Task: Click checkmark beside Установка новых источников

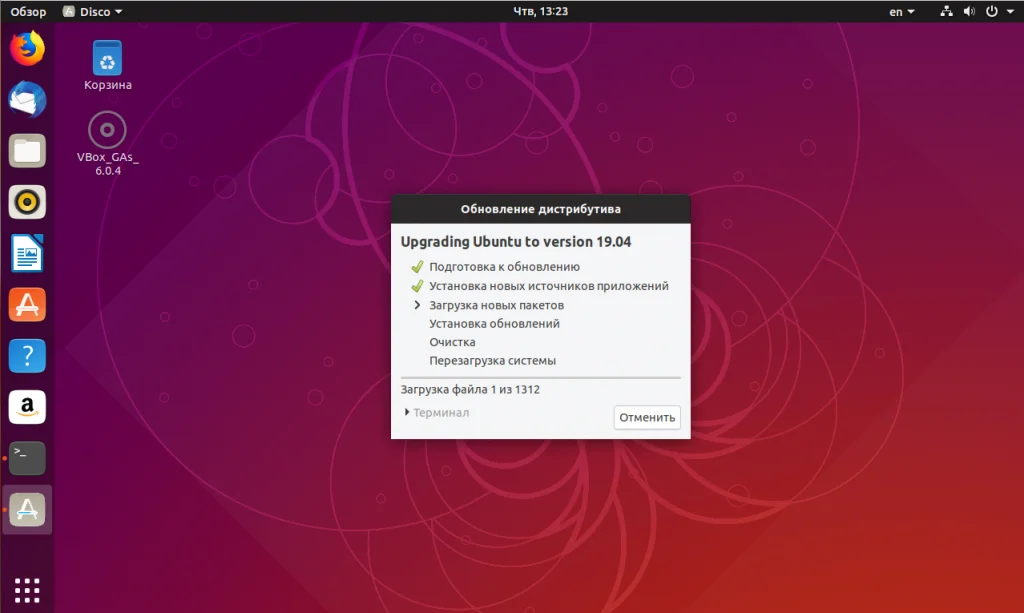Action: [x=417, y=286]
